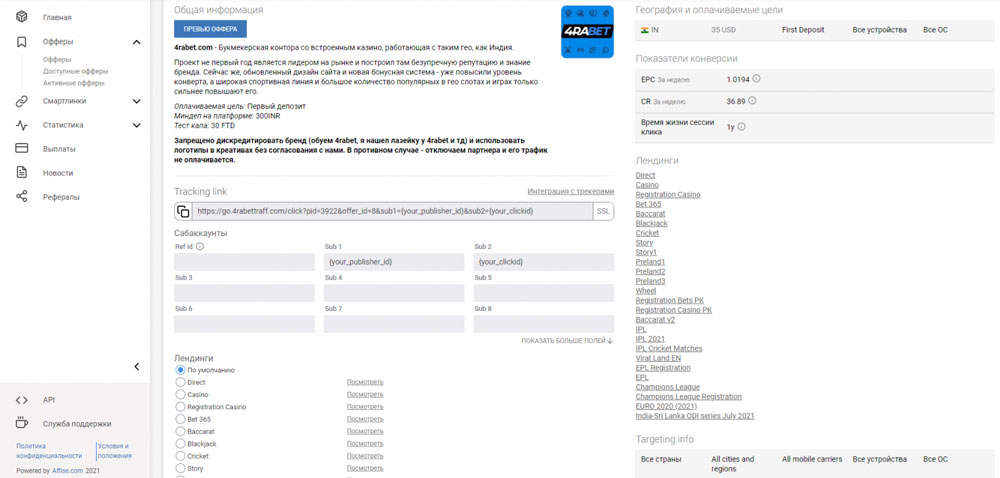Select the Casino landing radio button
Screen dimensions: 1000x478
180,395
